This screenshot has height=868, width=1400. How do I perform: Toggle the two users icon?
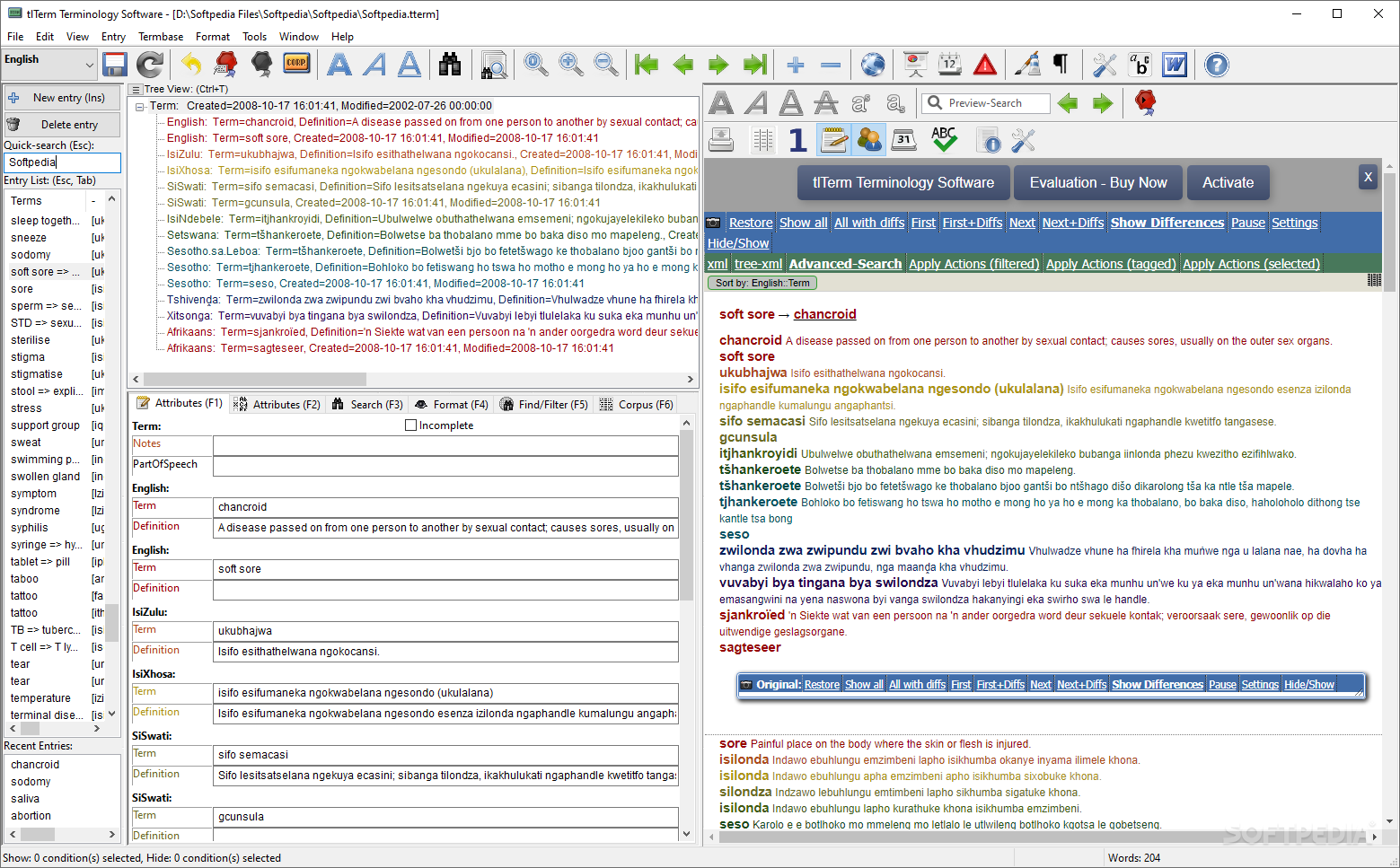(x=869, y=140)
